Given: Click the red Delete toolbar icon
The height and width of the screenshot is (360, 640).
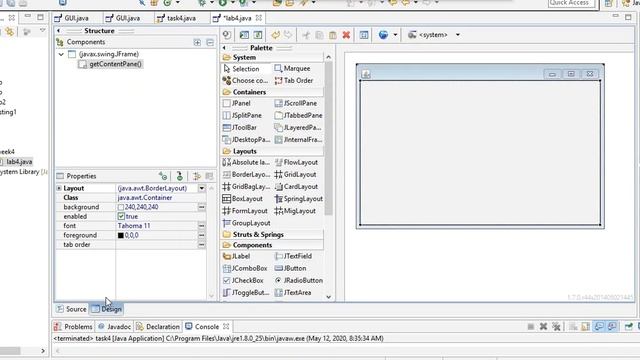Looking at the screenshot, I should [346, 35].
